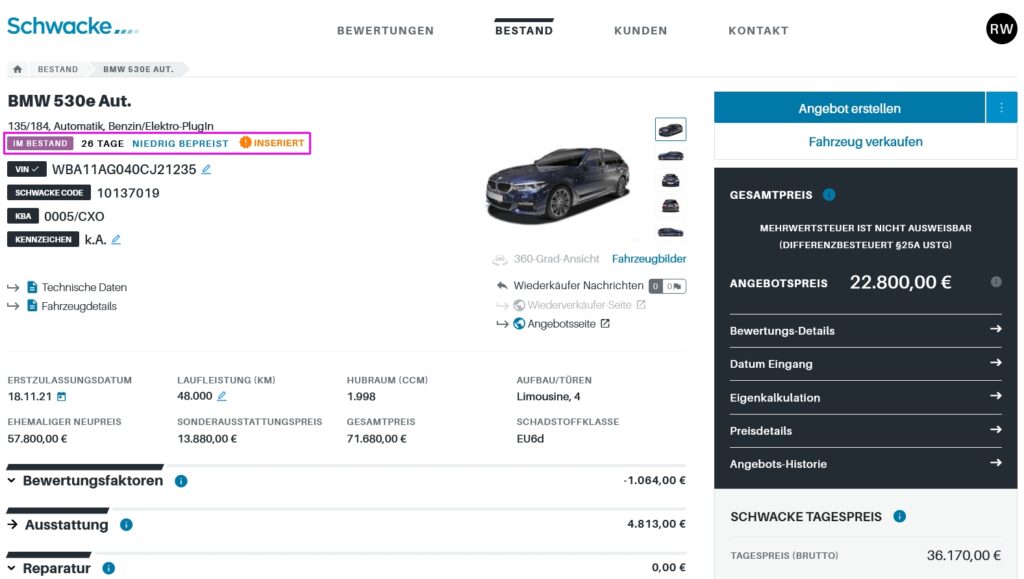Click the Tagespreis value 36.170,00 €
Viewport: 1024px width, 579px height.
[963, 556]
